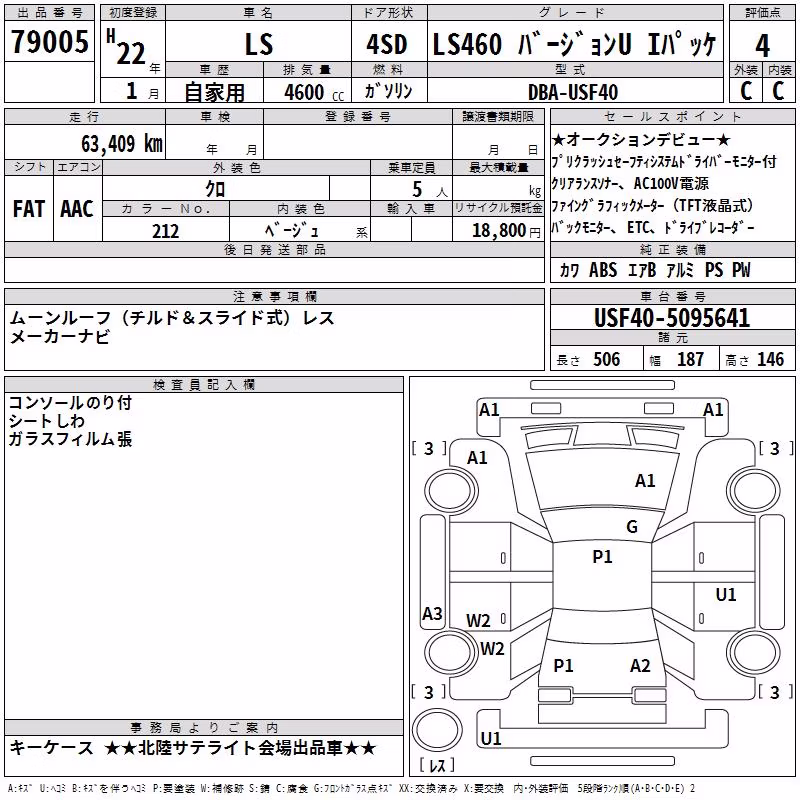The height and width of the screenshot is (800, 800).
Task: Select the grade text LS460 バージョンU Iパッケ
Action: (574, 44)
